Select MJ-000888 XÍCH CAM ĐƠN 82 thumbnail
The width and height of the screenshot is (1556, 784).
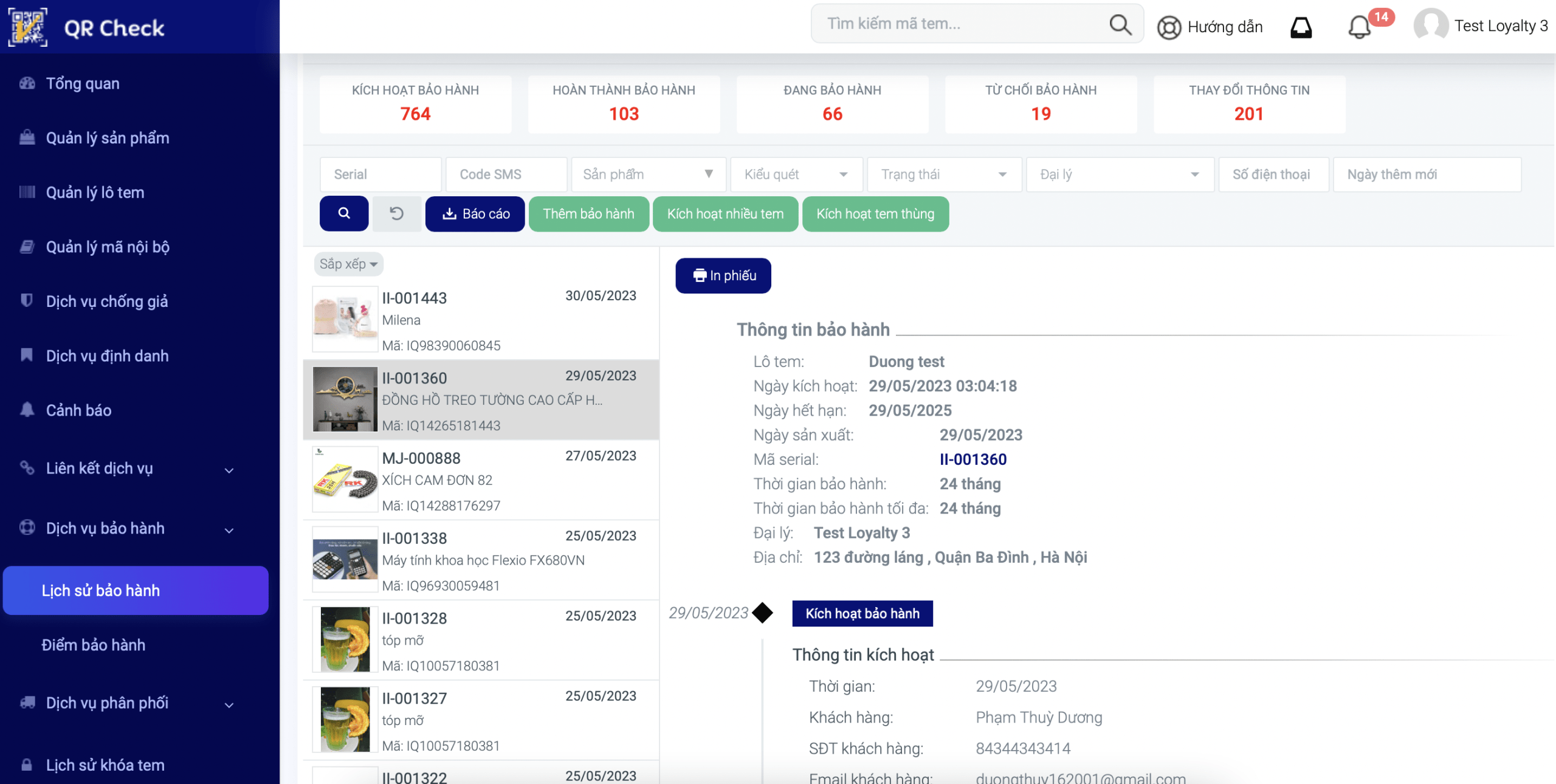pyautogui.click(x=345, y=480)
